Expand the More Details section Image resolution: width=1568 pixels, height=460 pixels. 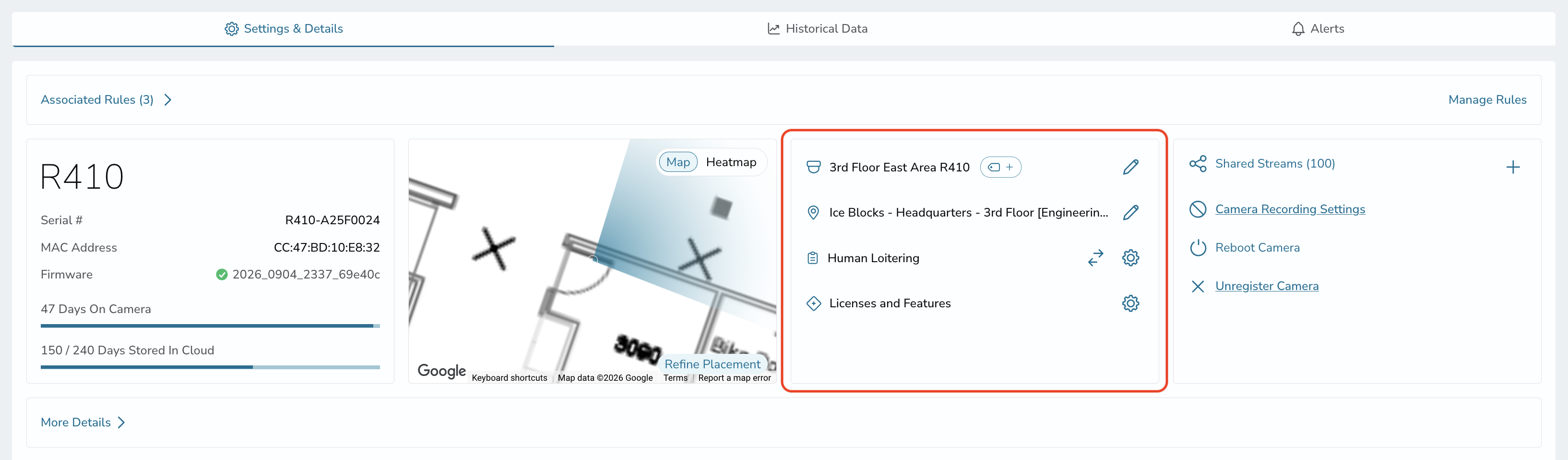tap(83, 422)
